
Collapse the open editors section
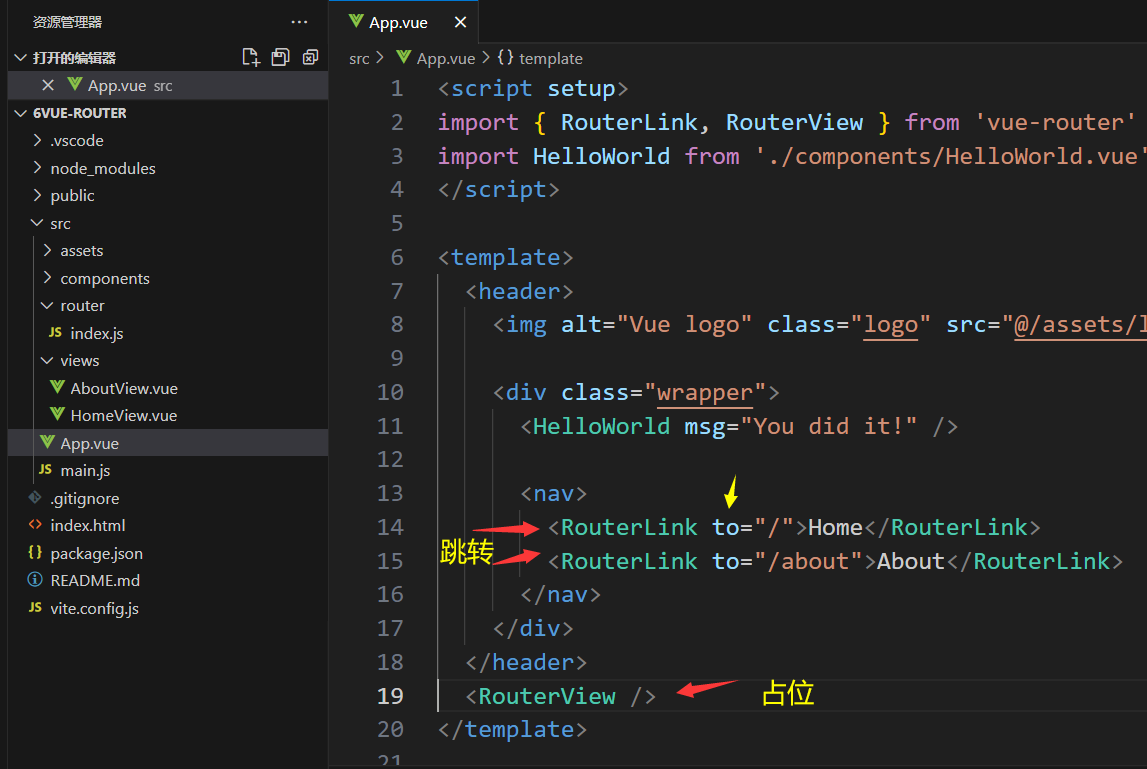point(20,58)
